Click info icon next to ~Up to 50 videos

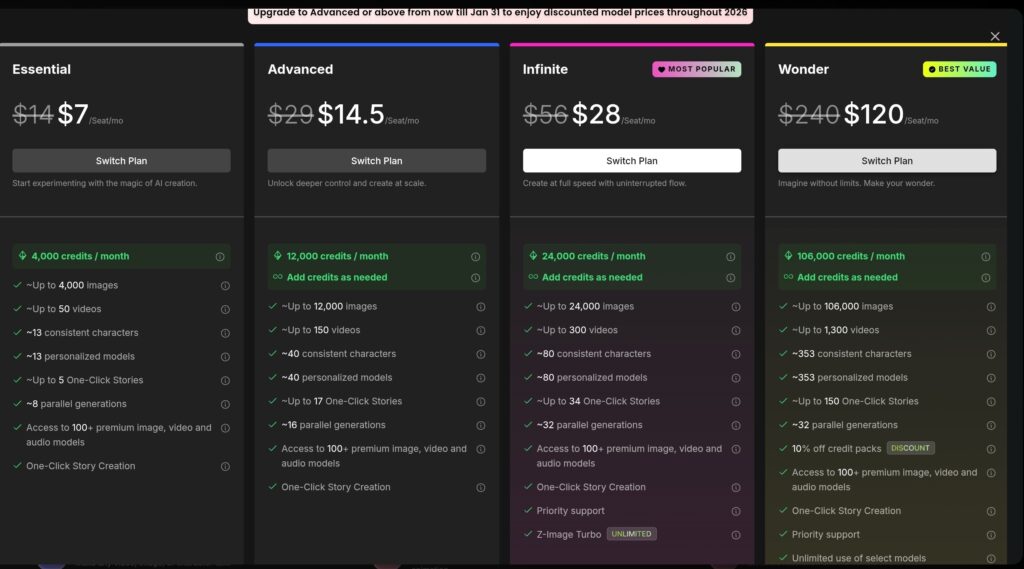point(225,309)
